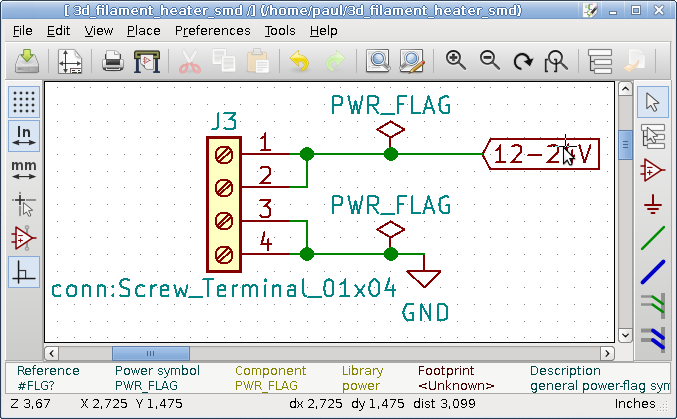Click the Print schematic icon
677x419 pixels.
tap(113, 61)
